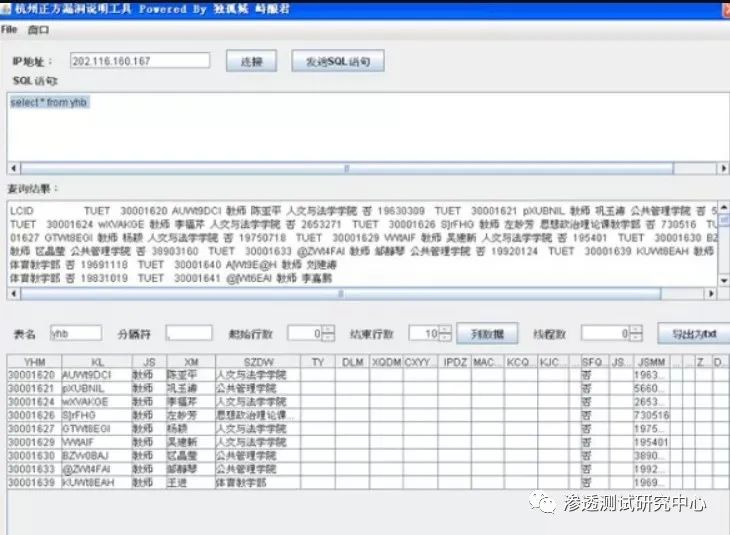Click the table name field containing yhb
The height and width of the screenshot is (535, 730).
click(x=75, y=333)
